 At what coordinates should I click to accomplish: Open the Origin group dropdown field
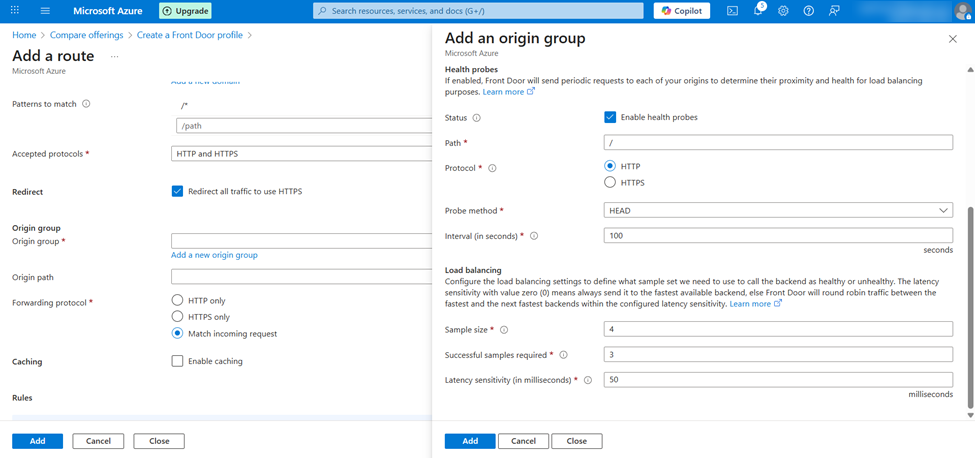click(301, 241)
